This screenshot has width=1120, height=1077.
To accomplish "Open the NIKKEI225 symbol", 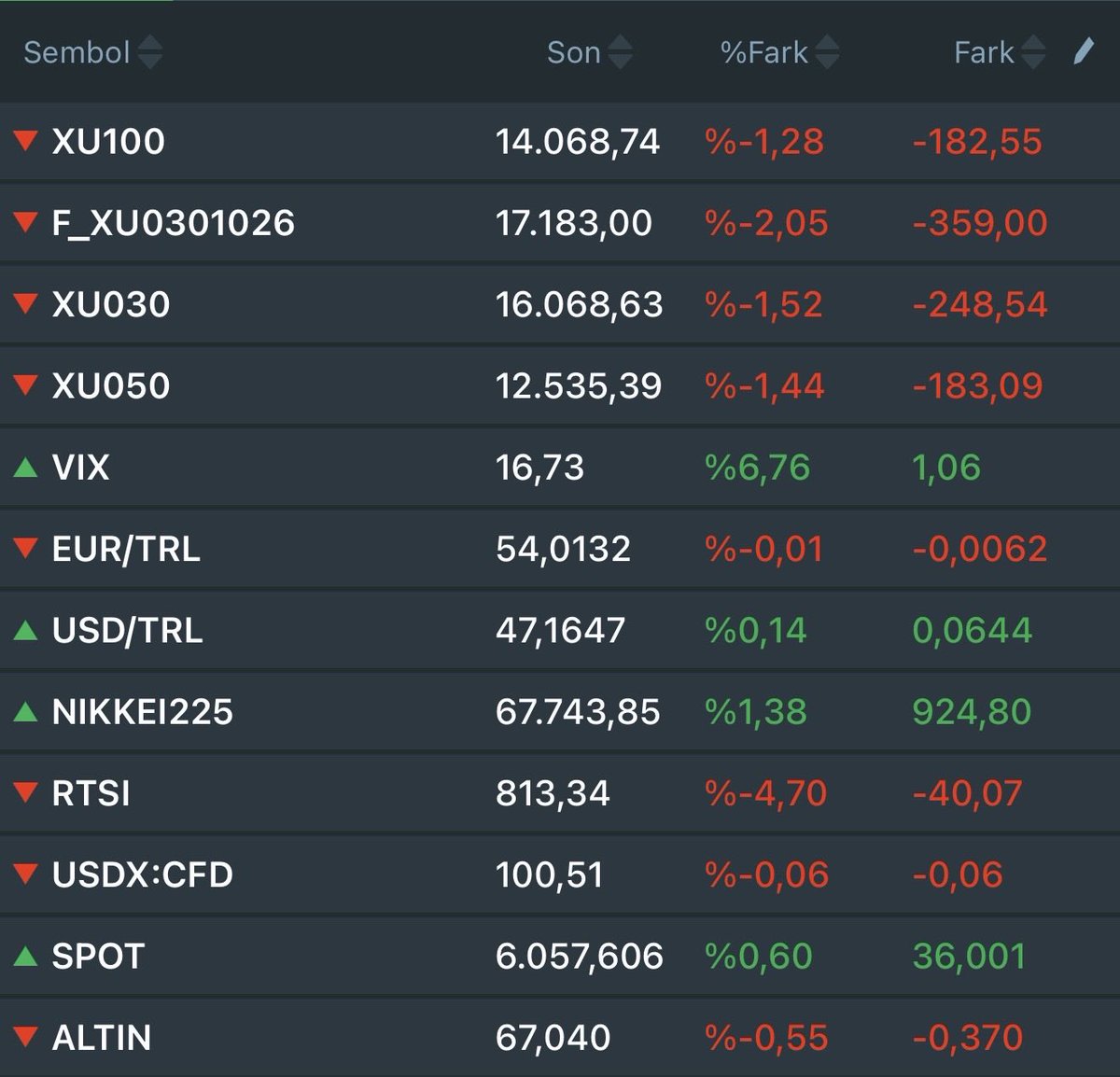I will 143,711.
